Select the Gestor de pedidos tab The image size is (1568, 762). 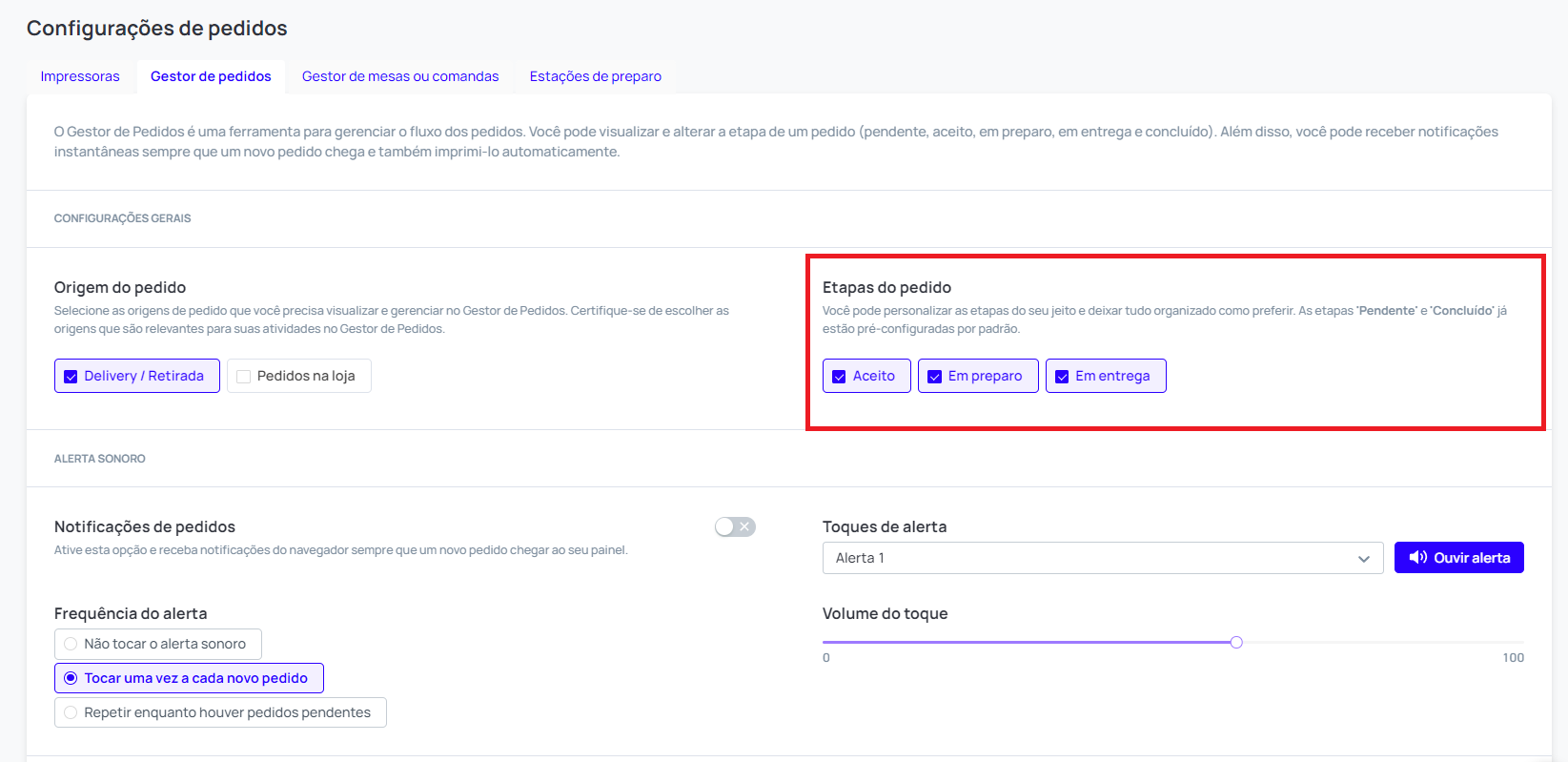pos(211,76)
